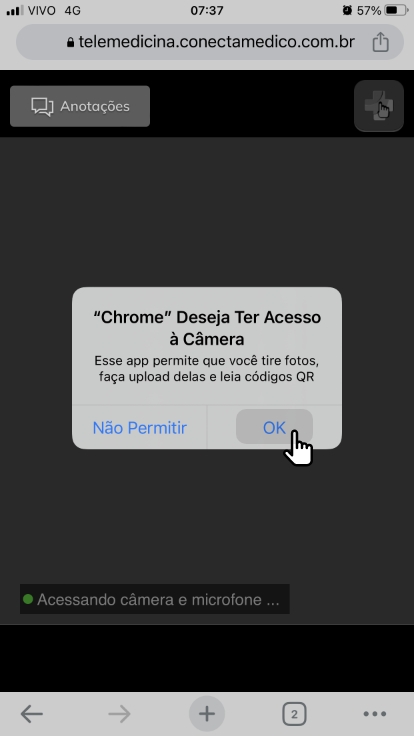Open a new tab with plus button
This screenshot has width=414, height=736.
(x=207, y=714)
